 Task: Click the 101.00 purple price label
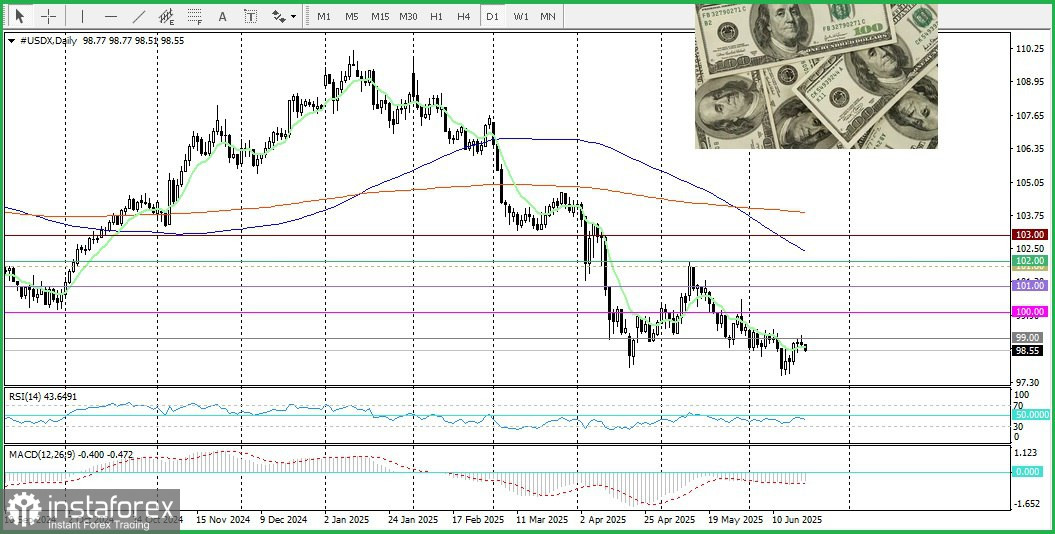pos(1030,286)
